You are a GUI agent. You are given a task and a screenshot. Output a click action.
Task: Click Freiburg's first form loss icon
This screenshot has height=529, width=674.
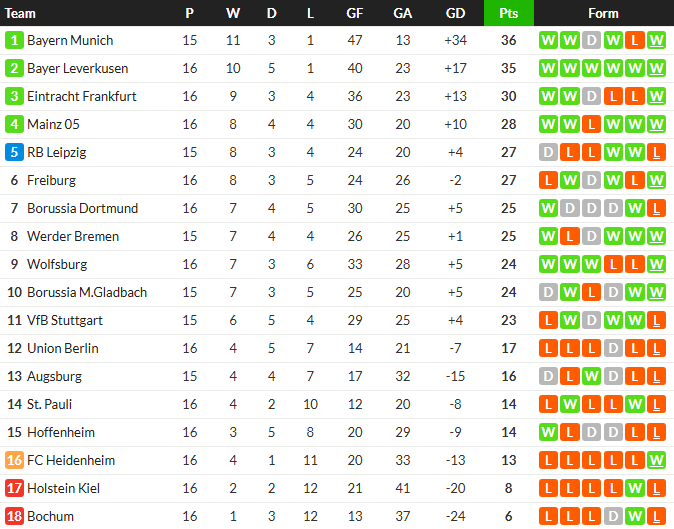547,181
